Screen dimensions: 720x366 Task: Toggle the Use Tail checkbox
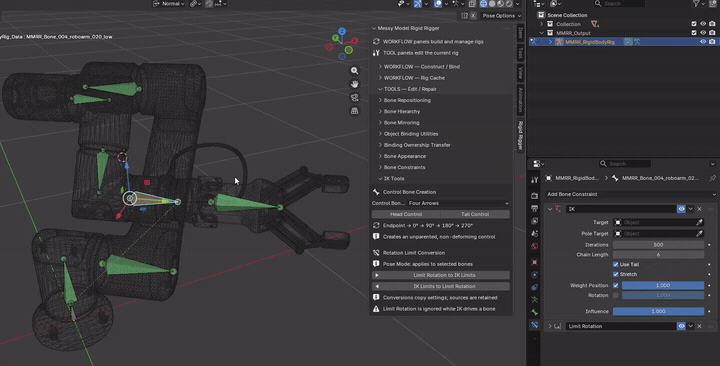616,265
